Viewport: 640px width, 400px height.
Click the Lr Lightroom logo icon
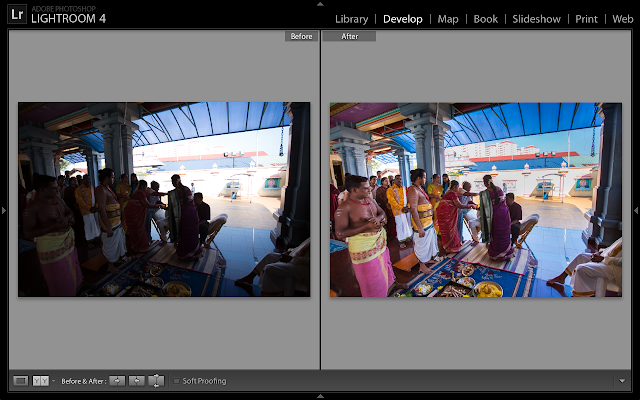17,14
